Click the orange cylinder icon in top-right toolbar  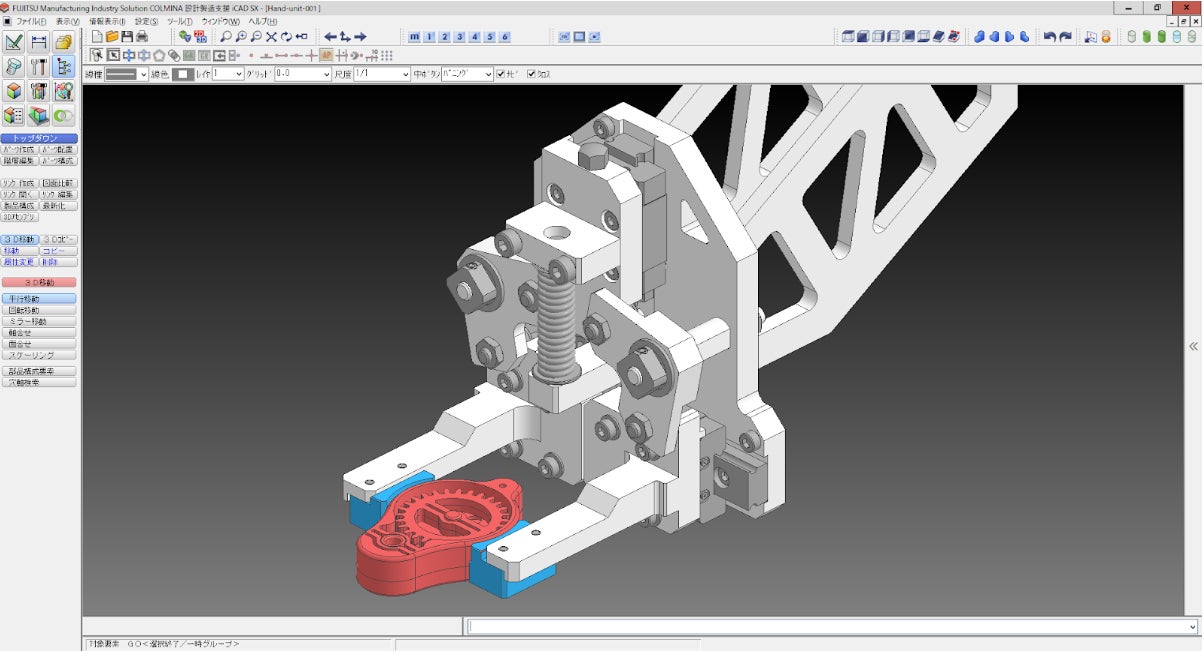(1105, 37)
